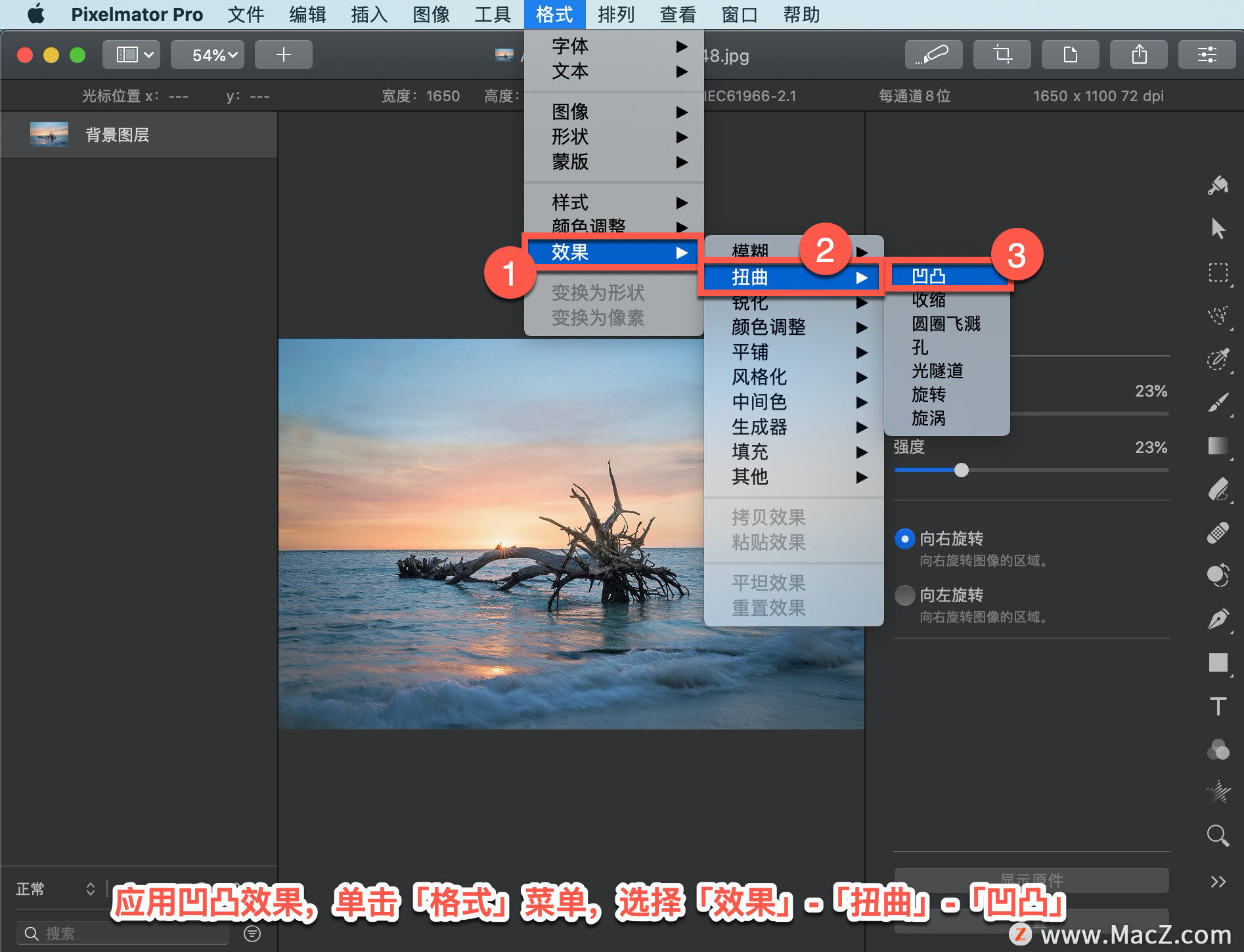Click the 显示原件 button
Image resolution: width=1244 pixels, height=952 pixels.
pos(1031,880)
